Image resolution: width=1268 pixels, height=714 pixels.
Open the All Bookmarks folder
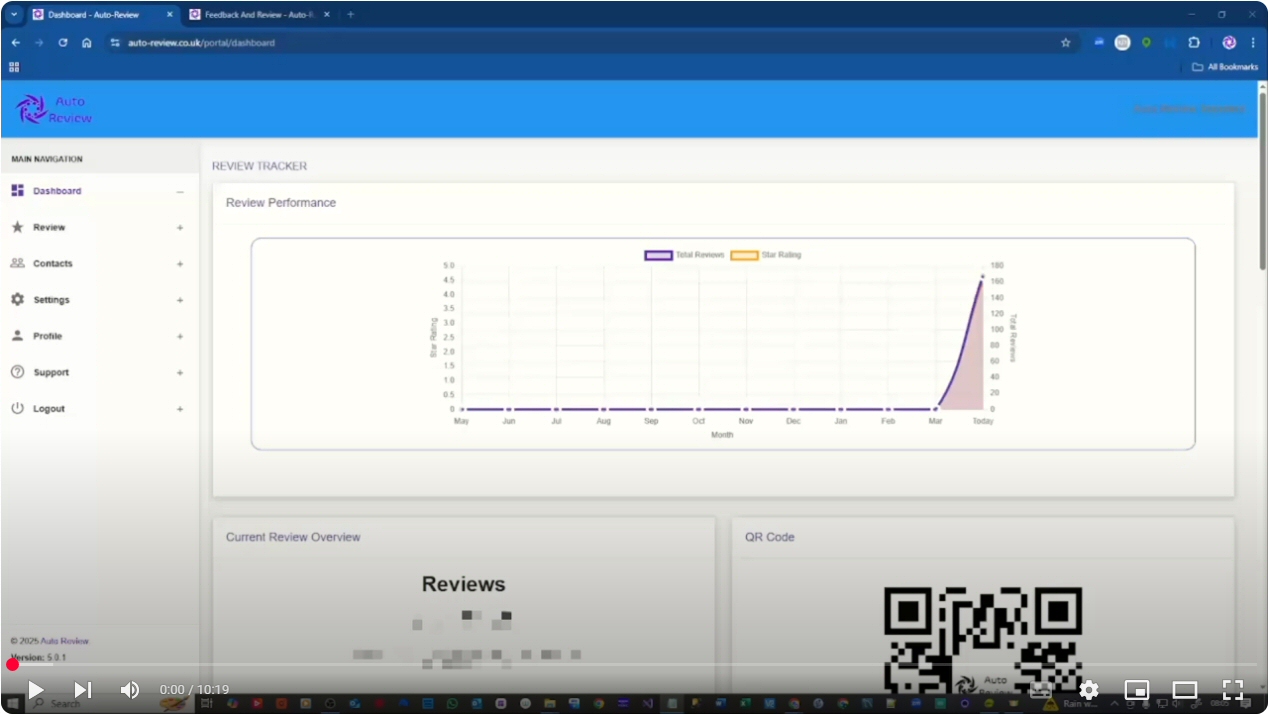(1225, 67)
